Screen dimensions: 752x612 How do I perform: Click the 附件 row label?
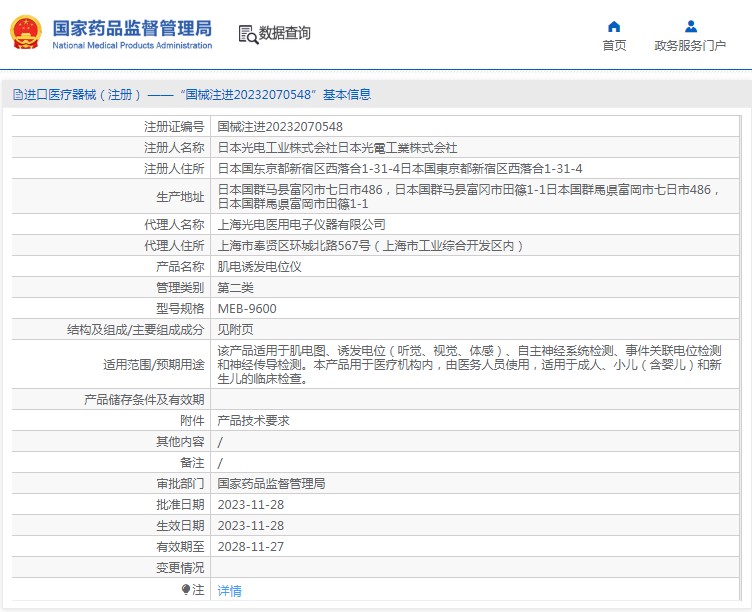point(192,421)
